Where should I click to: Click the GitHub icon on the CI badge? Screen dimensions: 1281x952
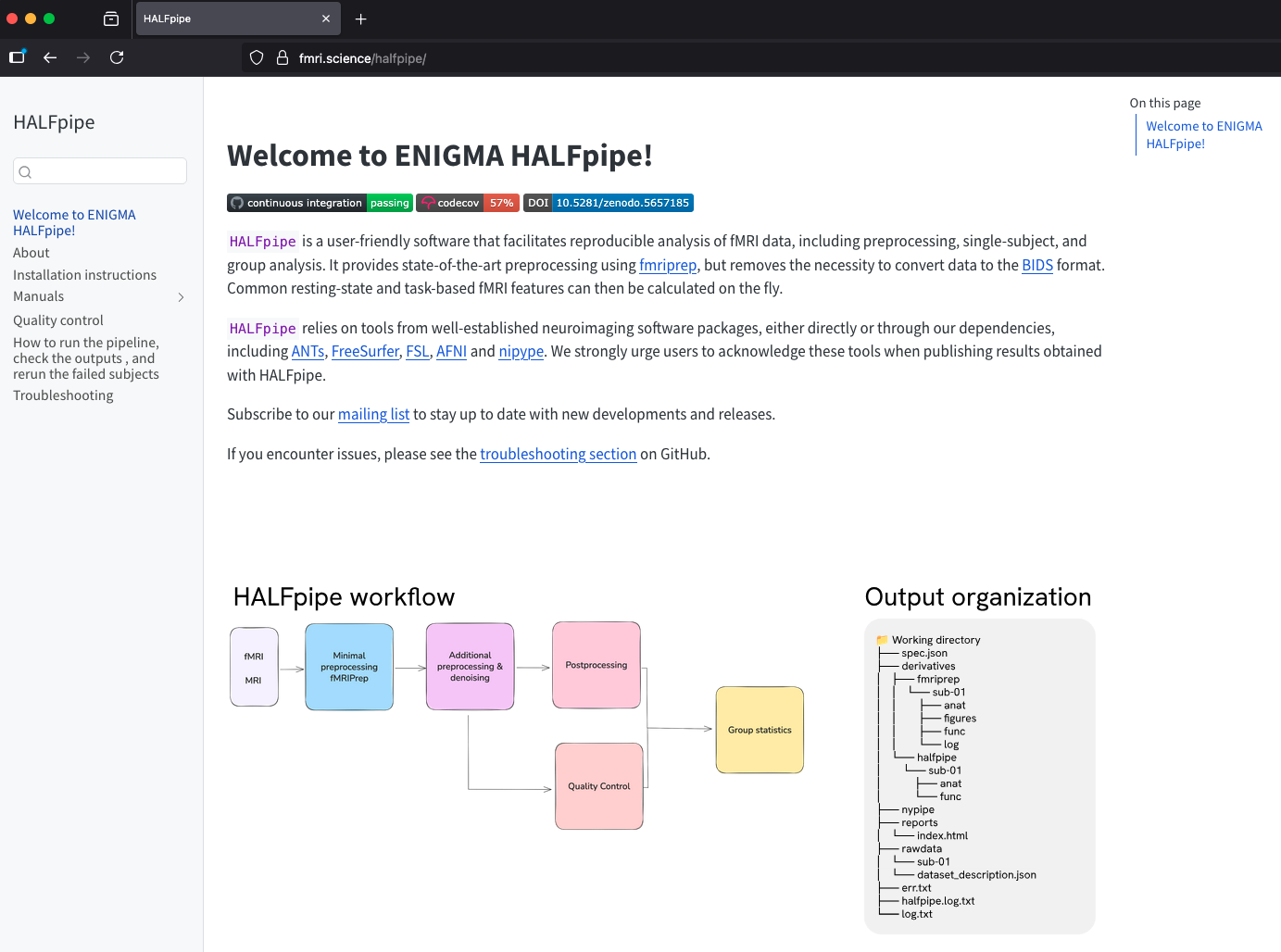coord(237,202)
